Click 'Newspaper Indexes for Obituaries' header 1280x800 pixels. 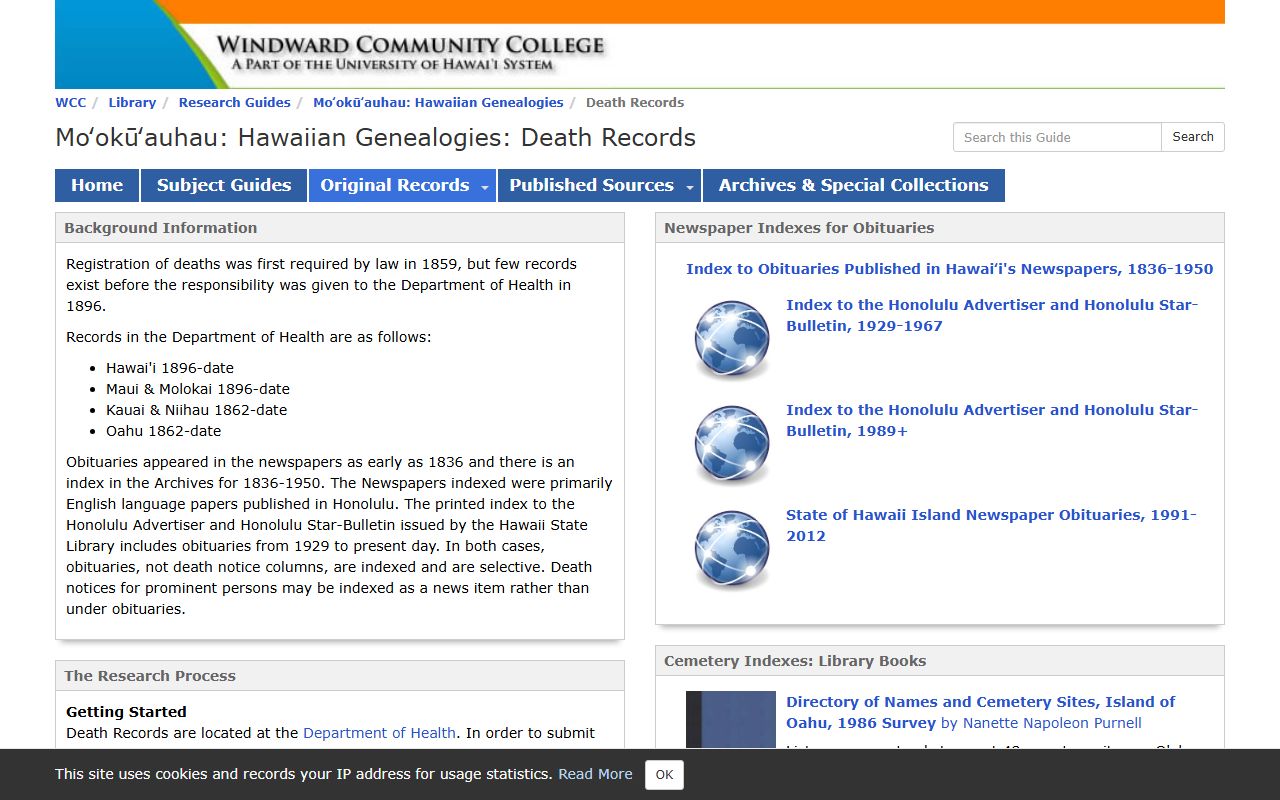[940, 228]
